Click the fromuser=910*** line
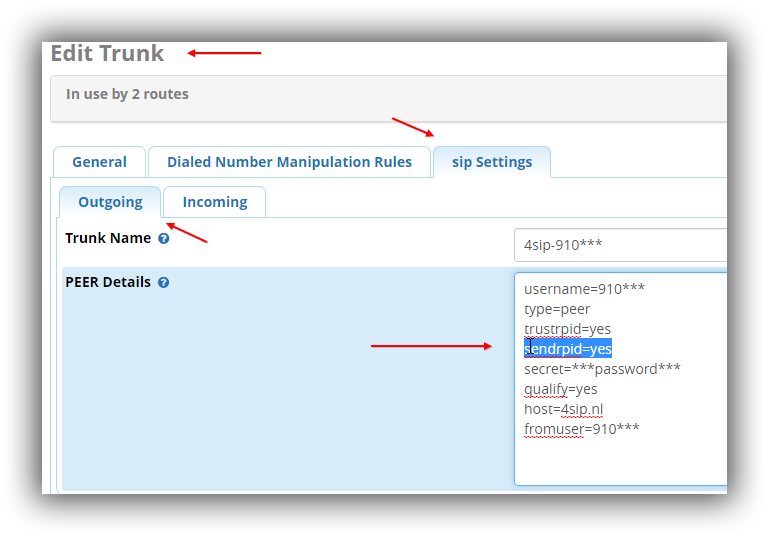The width and height of the screenshot is (769, 536). tap(581, 429)
